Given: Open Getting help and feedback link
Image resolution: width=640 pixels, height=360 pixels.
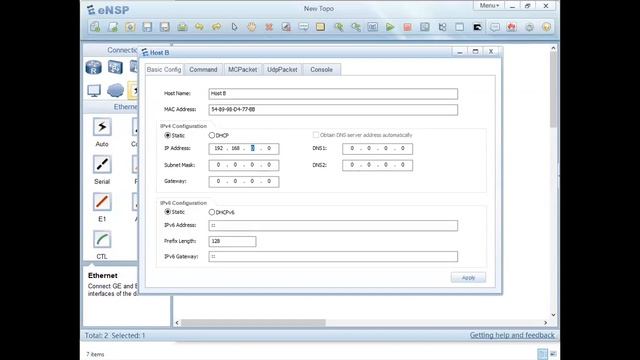Looking at the screenshot, I should point(512,335).
